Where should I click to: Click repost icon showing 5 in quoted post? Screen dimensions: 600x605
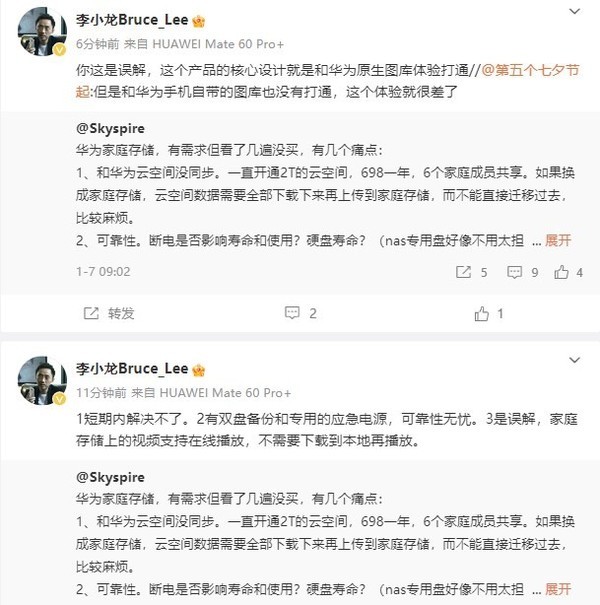pos(463,272)
